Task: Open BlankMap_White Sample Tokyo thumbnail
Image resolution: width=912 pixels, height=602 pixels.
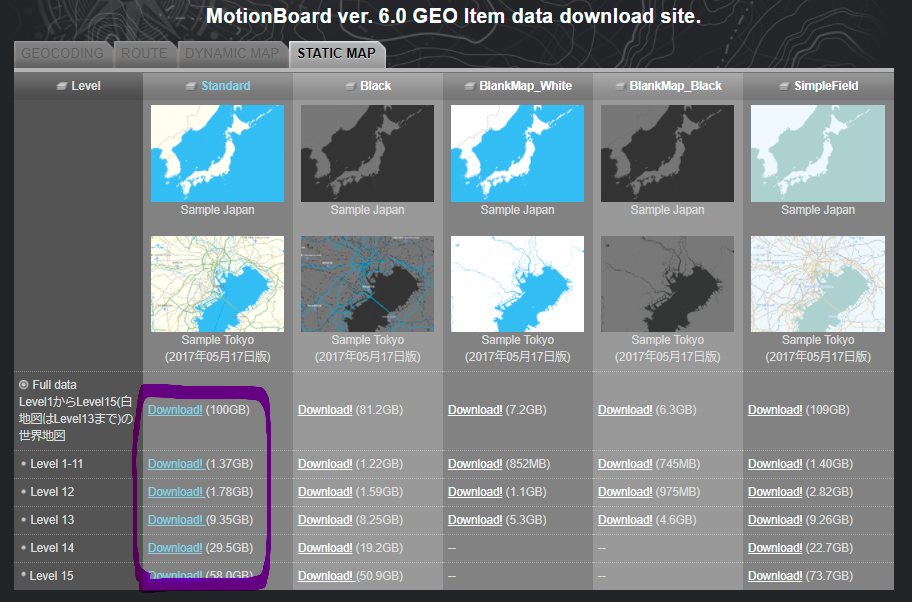Action: pyautogui.click(x=517, y=284)
